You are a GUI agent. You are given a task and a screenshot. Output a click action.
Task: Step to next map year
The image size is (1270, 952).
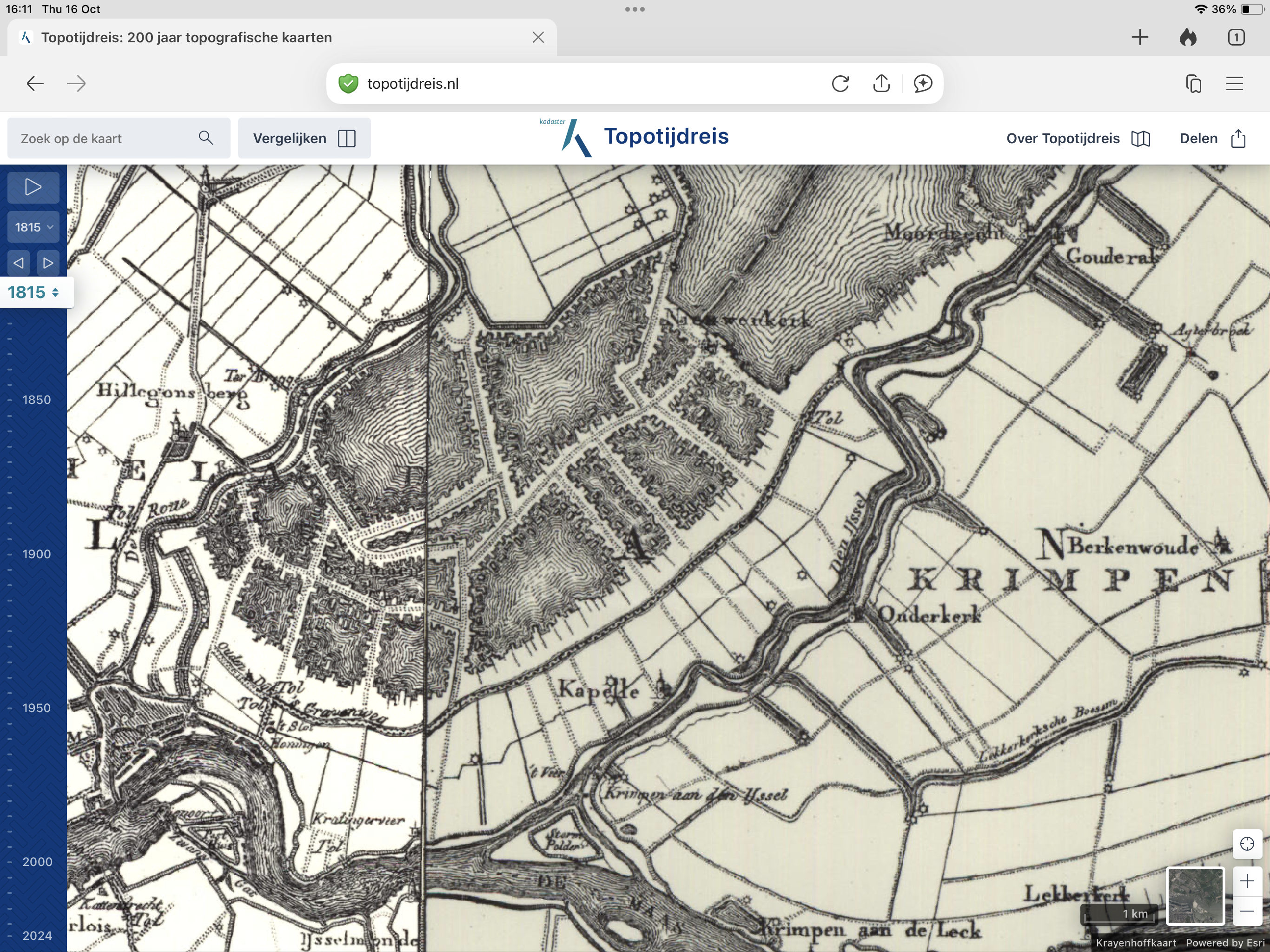pyautogui.click(x=48, y=263)
